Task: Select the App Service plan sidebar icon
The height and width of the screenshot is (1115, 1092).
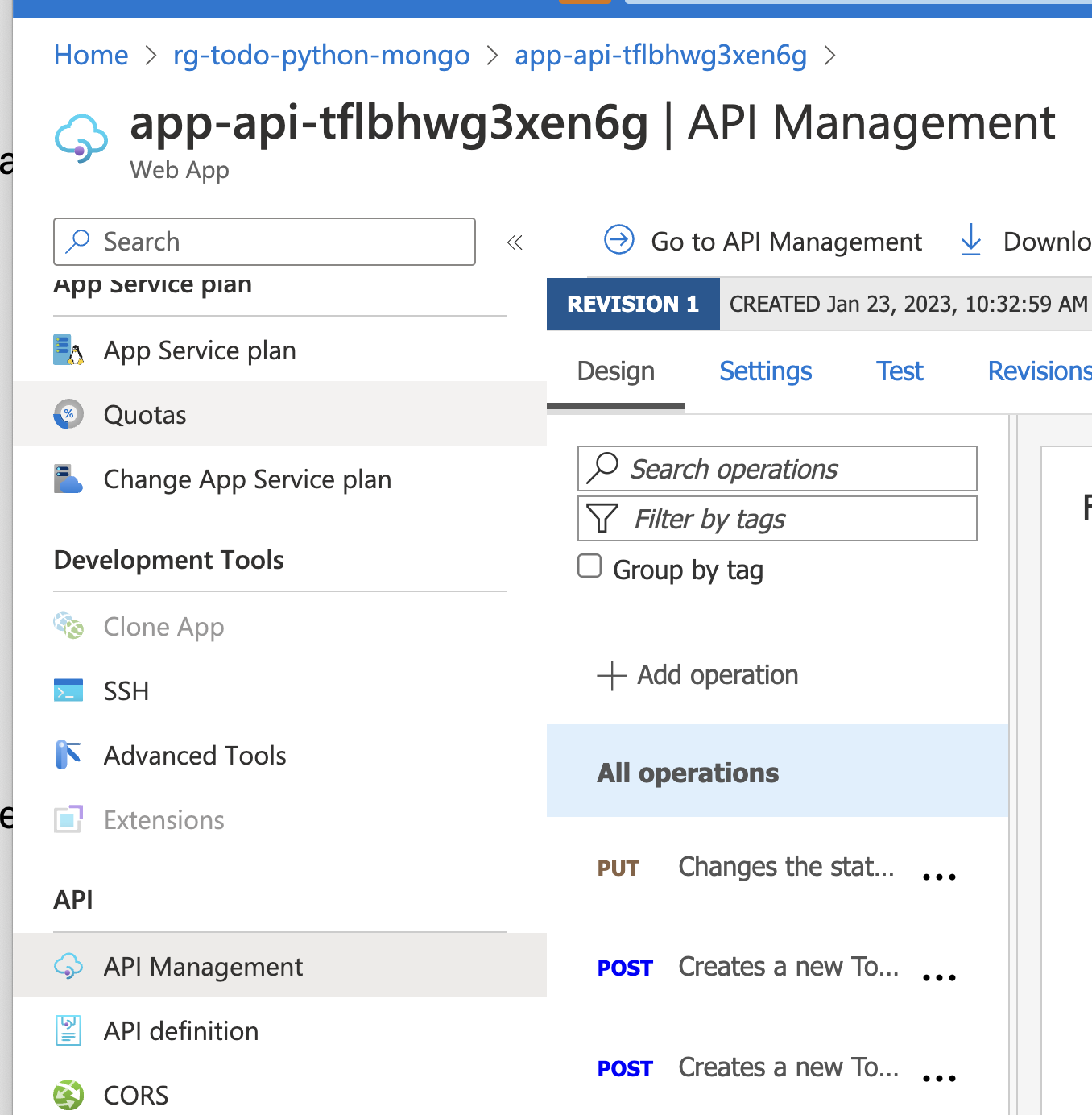Action: 68,350
